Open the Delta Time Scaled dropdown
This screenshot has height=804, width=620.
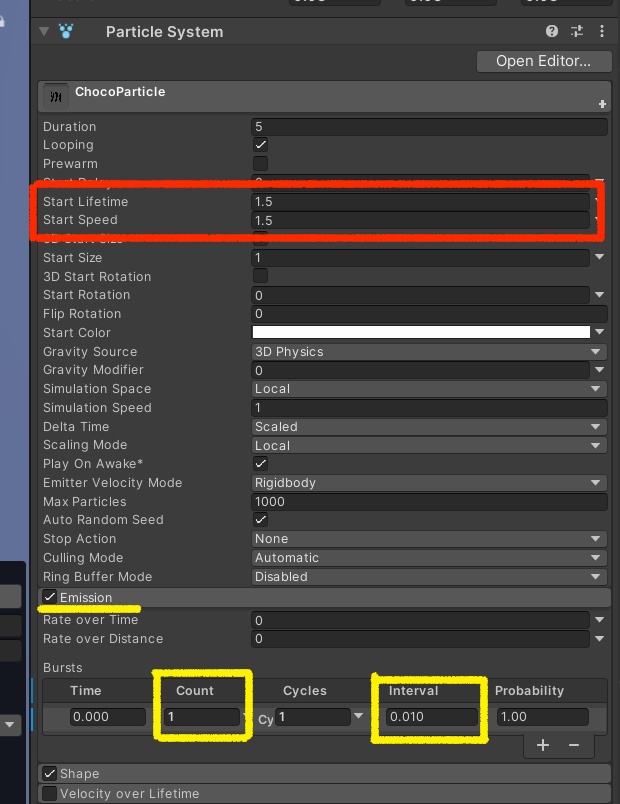click(429, 427)
